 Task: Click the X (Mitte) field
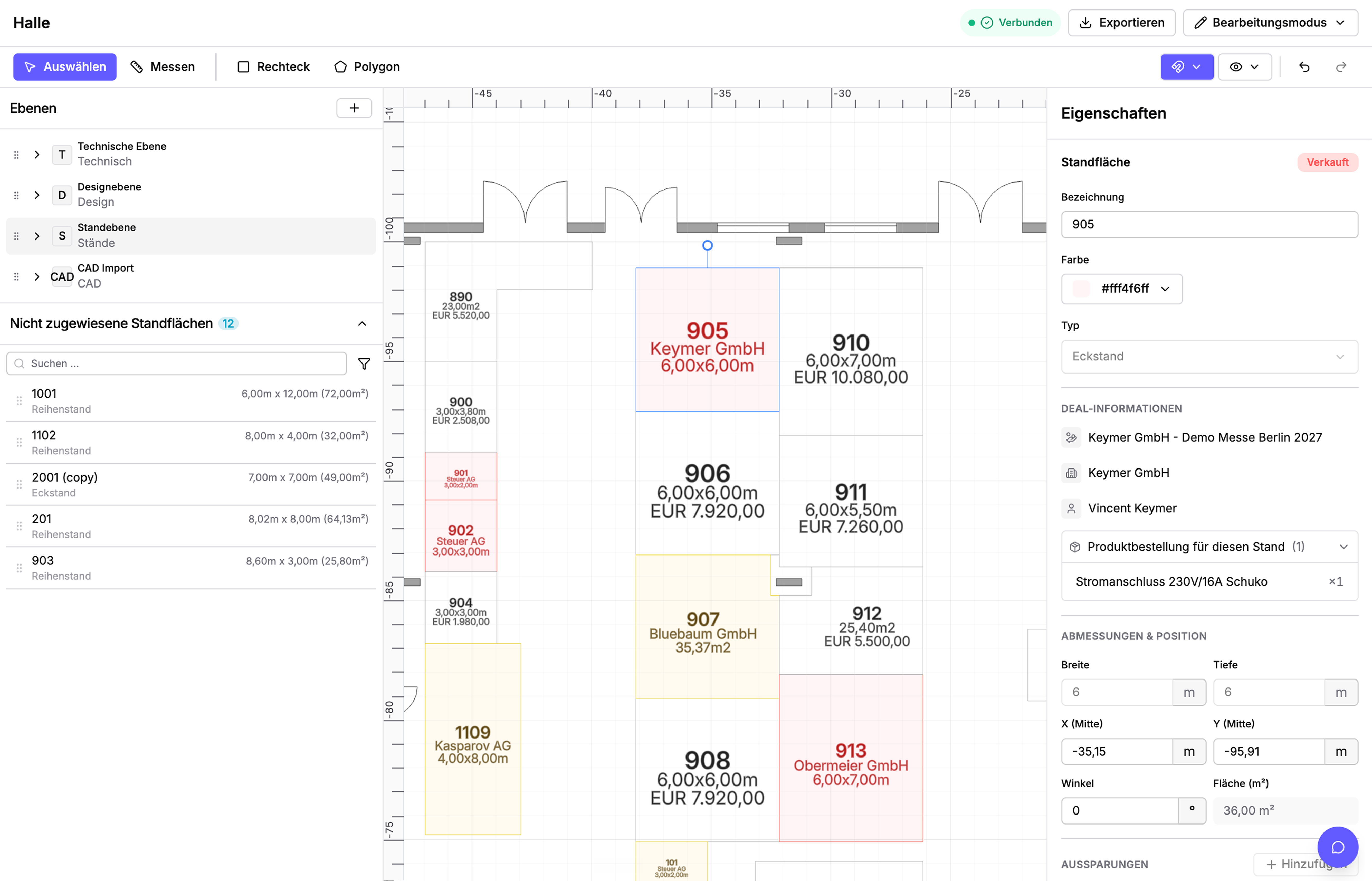pos(1117,752)
